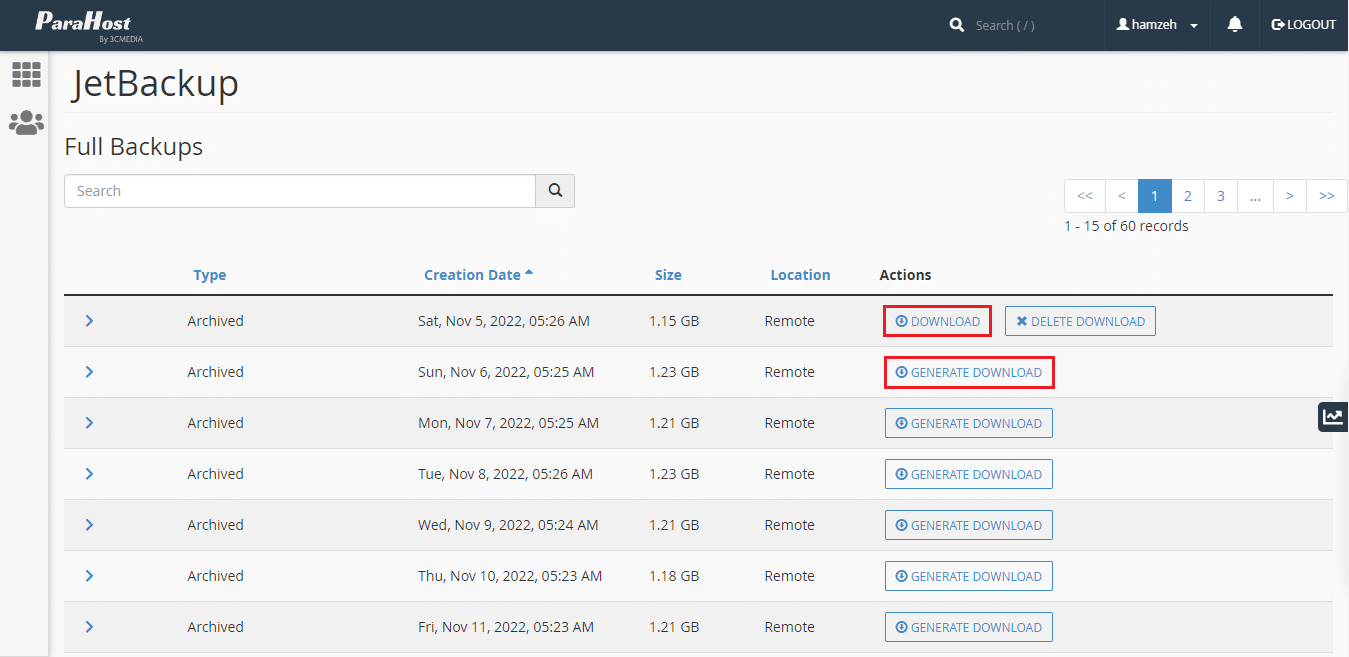Expand the Nov 11, 2022 backup row
This screenshot has width=1349, height=657.
89,627
